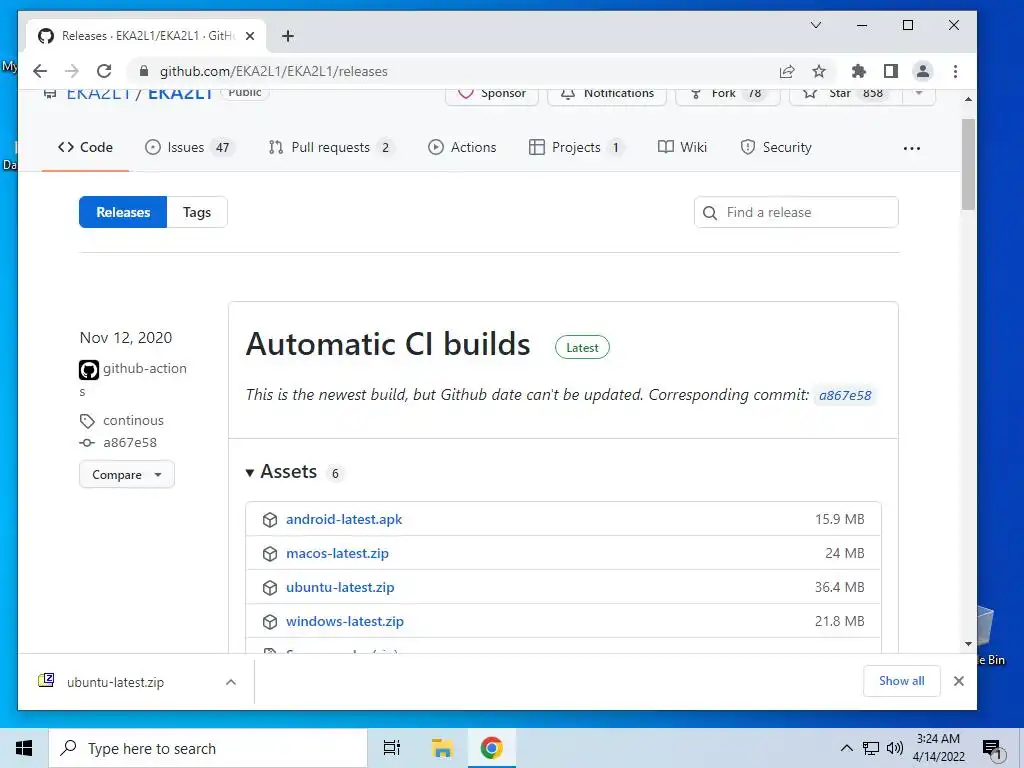
Task: Show hidden system tray icons
Action: [846, 748]
